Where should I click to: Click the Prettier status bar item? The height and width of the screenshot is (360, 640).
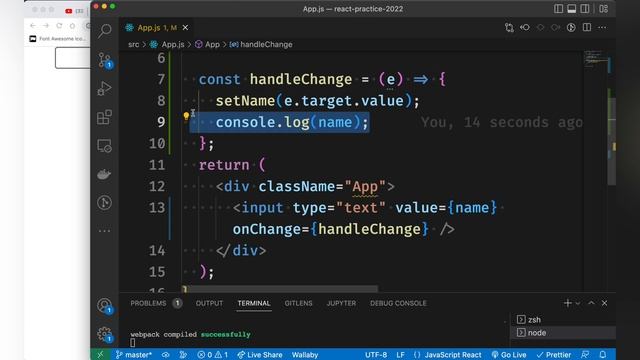point(553,355)
